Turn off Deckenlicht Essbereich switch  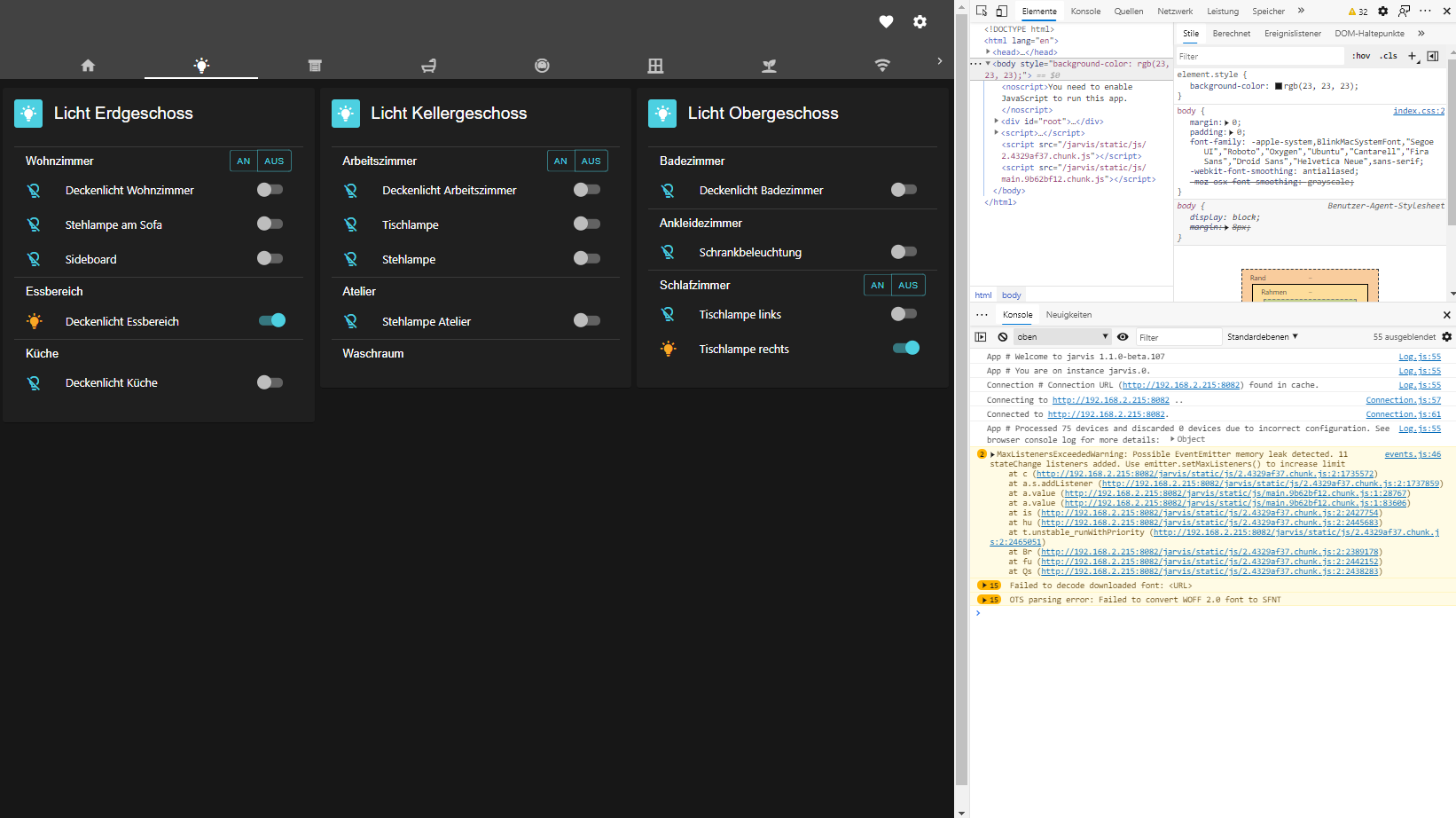(272, 320)
